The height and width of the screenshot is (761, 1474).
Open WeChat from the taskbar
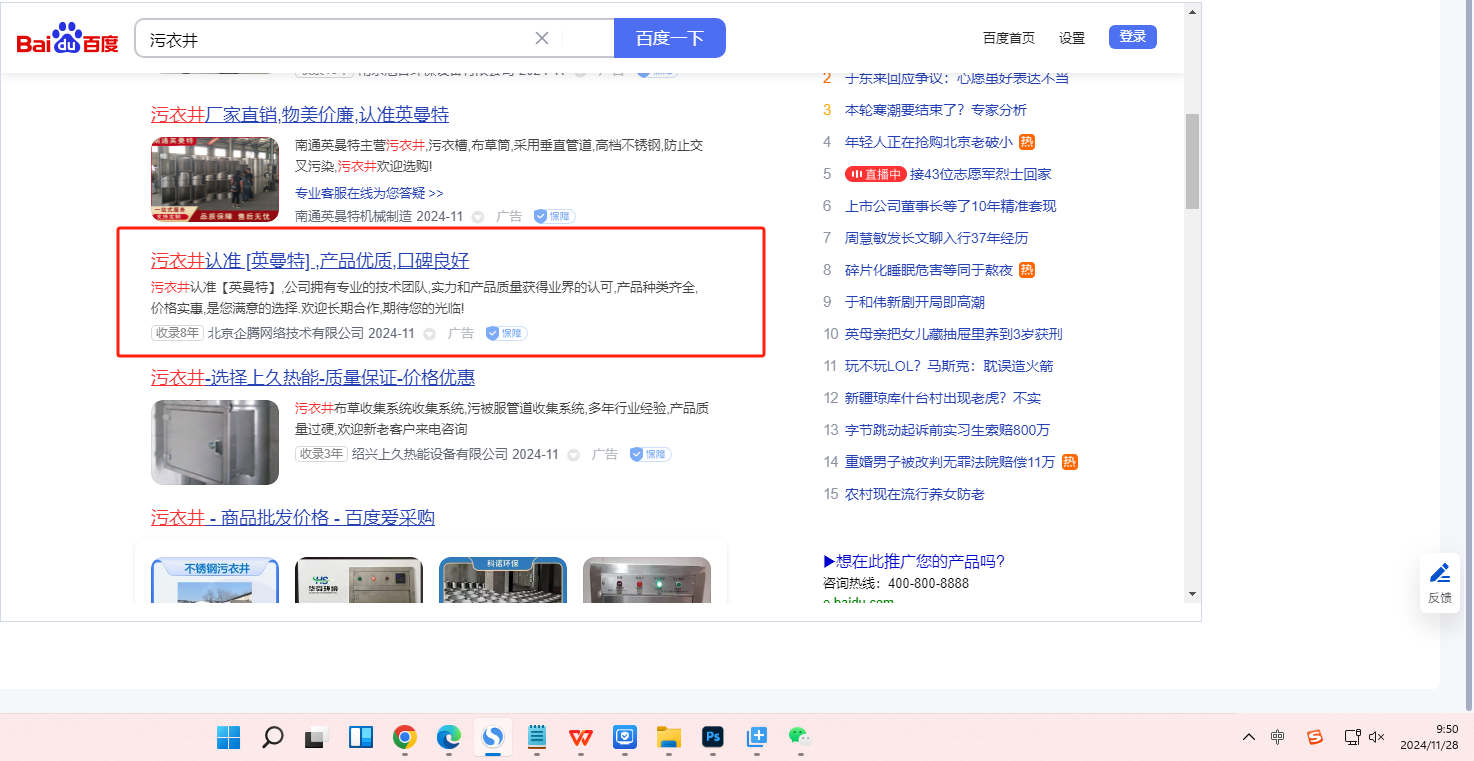tap(798, 738)
